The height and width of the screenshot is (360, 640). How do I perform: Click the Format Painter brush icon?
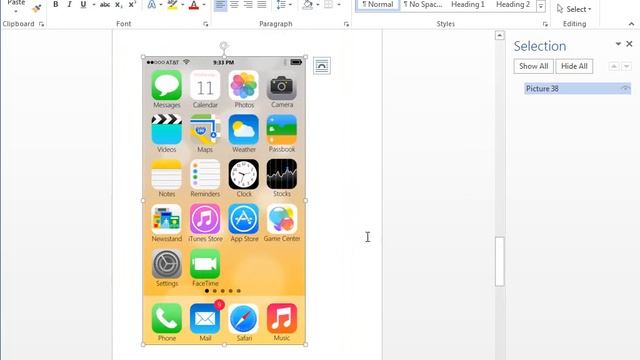click(x=37, y=8)
